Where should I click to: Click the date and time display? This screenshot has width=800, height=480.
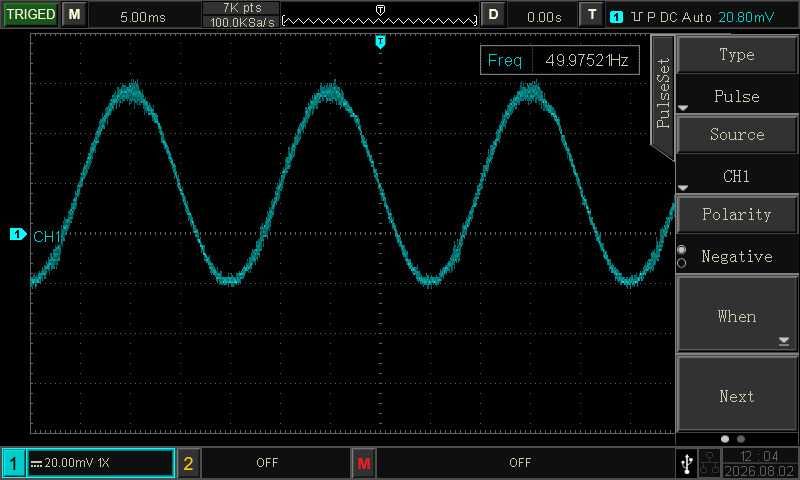tap(759, 463)
